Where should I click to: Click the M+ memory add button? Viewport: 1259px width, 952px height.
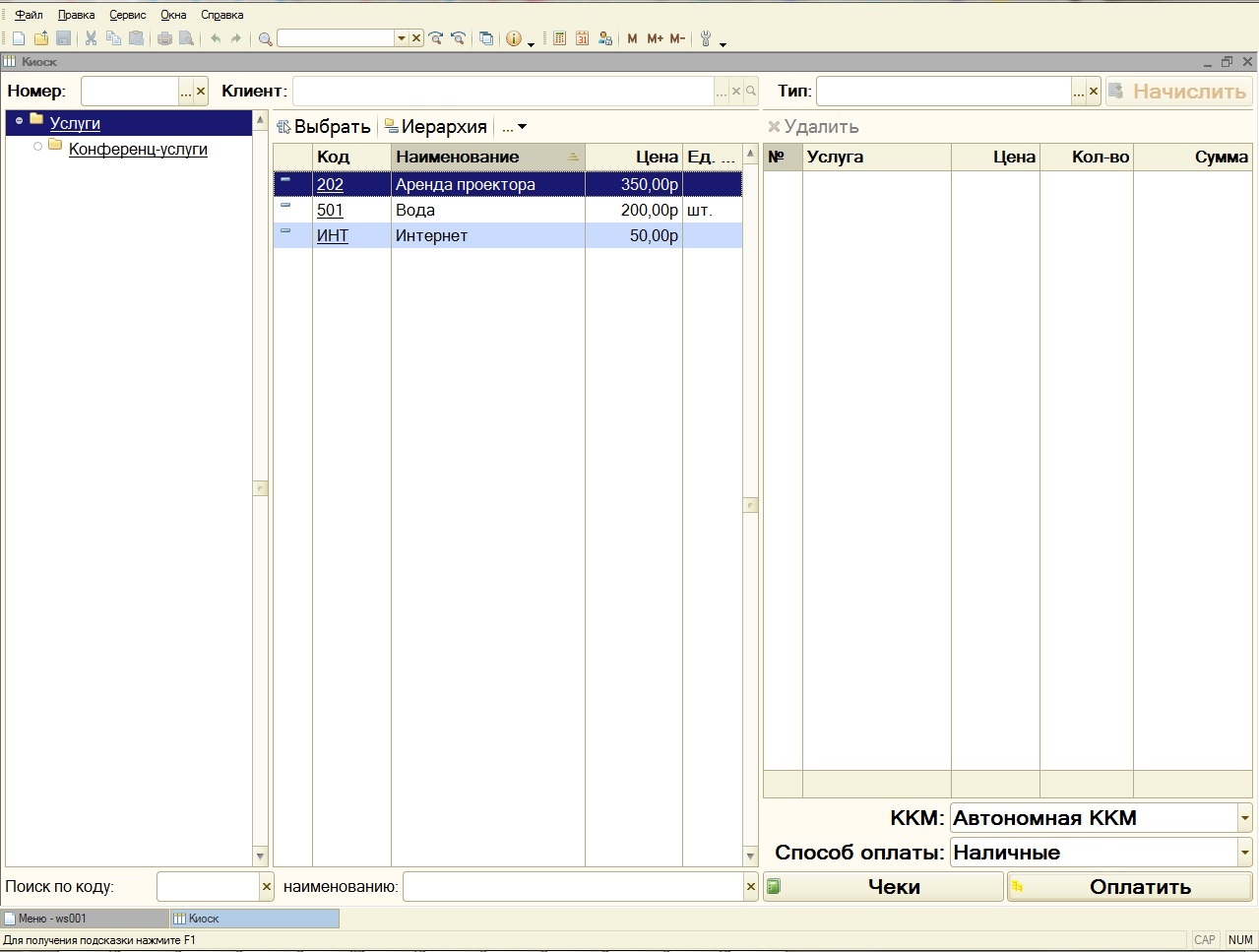pos(655,38)
